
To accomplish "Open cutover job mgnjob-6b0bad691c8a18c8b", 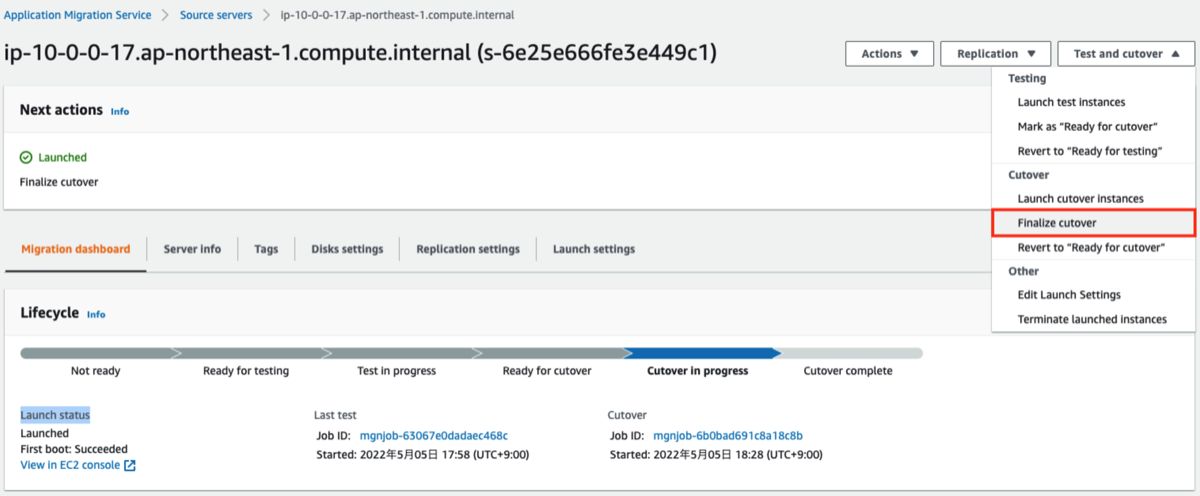I will [x=728, y=435].
